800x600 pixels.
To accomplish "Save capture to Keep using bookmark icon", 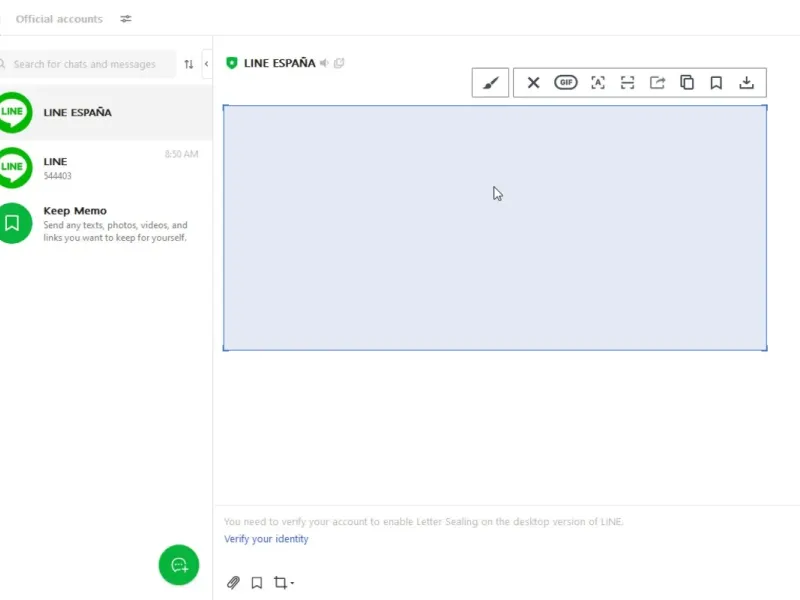I will pos(716,83).
